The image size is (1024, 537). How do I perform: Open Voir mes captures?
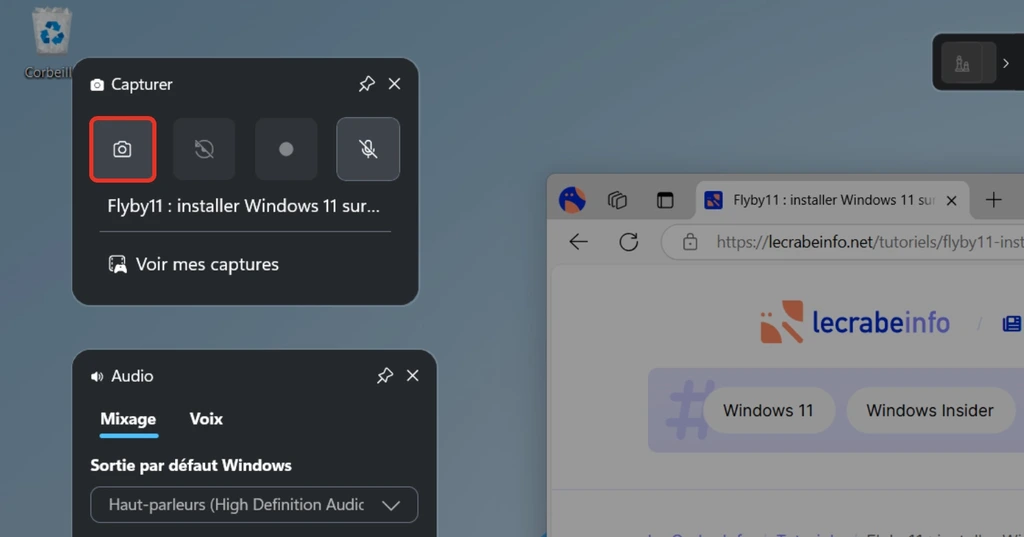(193, 264)
